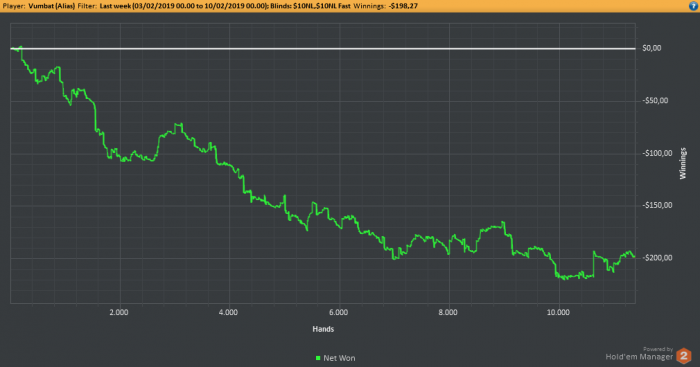Image resolution: width=700 pixels, height=367 pixels.
Task: Click the Hold'em Manager 2 logo badge
Action: point(683,356)
